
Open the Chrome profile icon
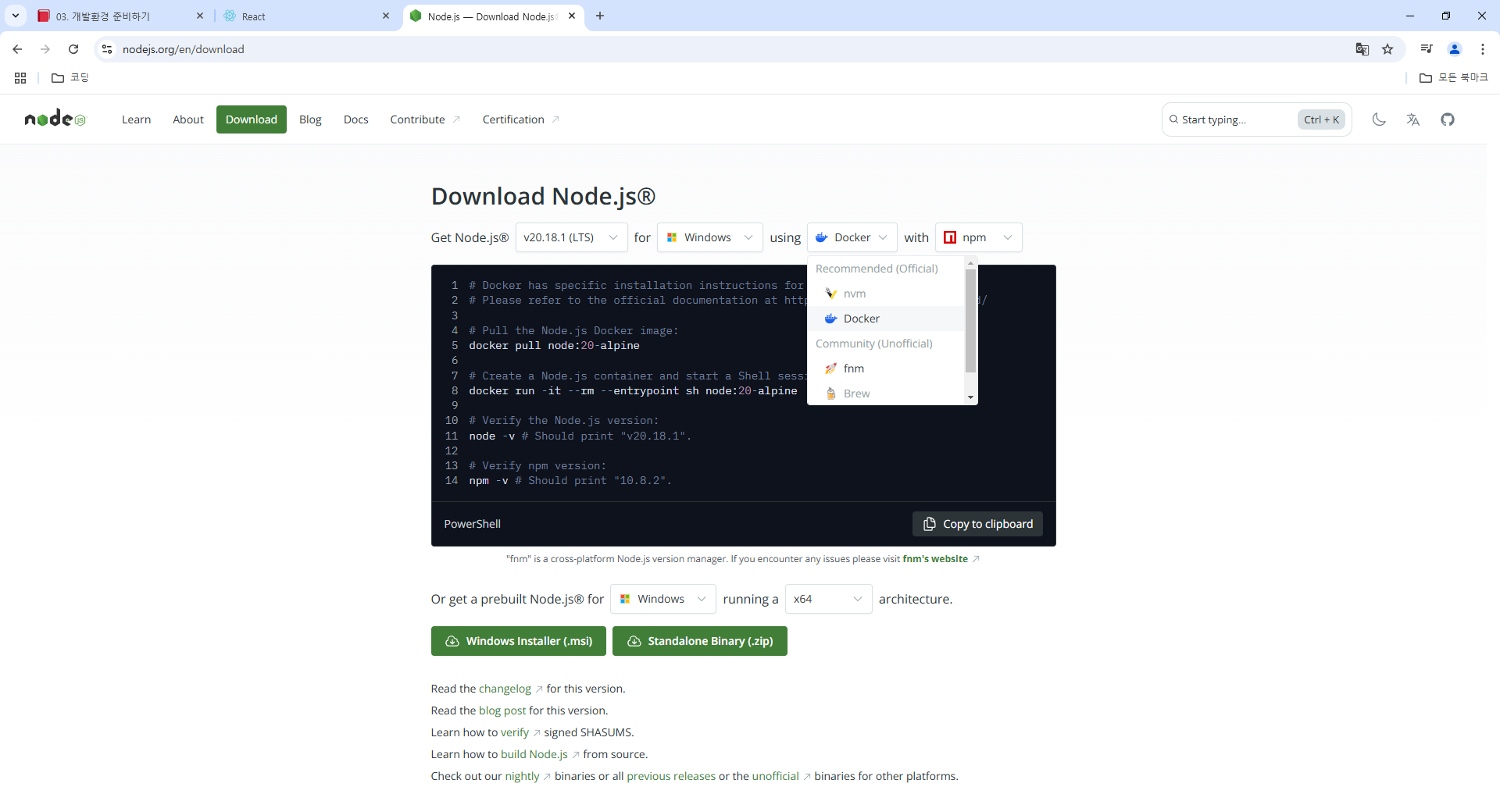(x=1455, y=49)
